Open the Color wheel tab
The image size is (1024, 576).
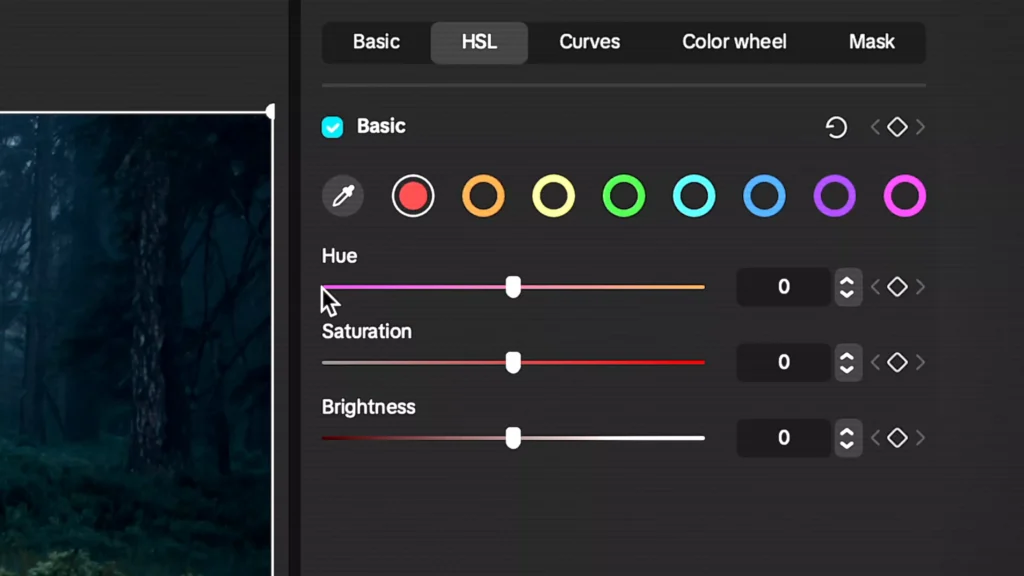(734, 42)
